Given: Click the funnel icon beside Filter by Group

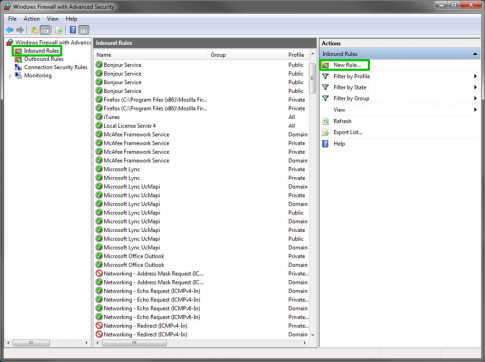Looking at the screenshot, I should pos(326,98).
